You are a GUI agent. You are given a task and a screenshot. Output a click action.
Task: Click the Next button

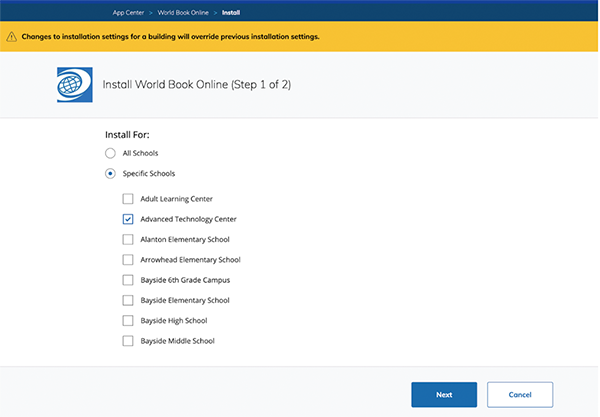point(444,394)
